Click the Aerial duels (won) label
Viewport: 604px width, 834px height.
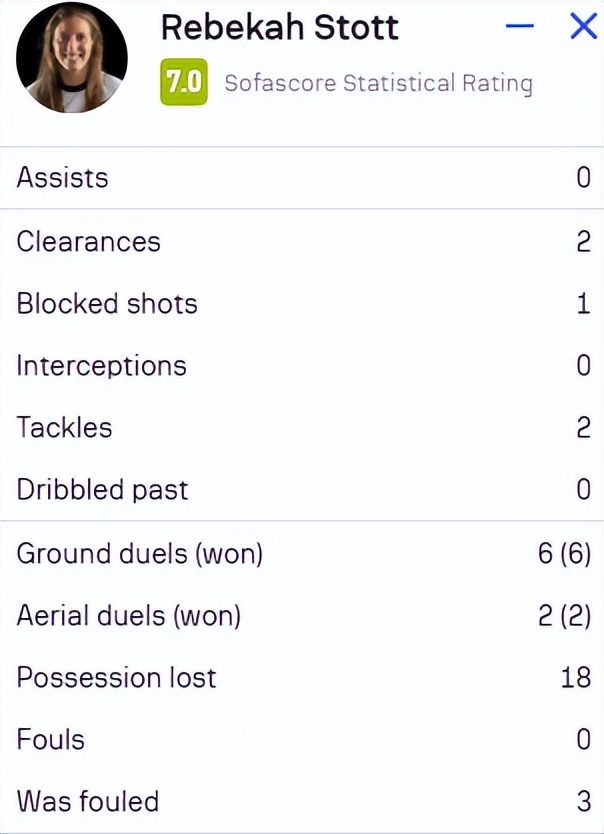[x=128, y=615]
